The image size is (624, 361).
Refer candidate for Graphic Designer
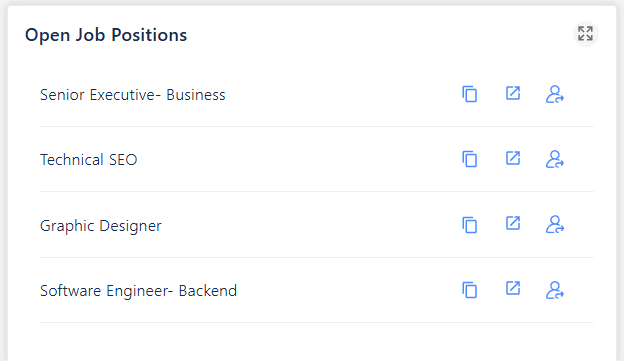[555, 224]
